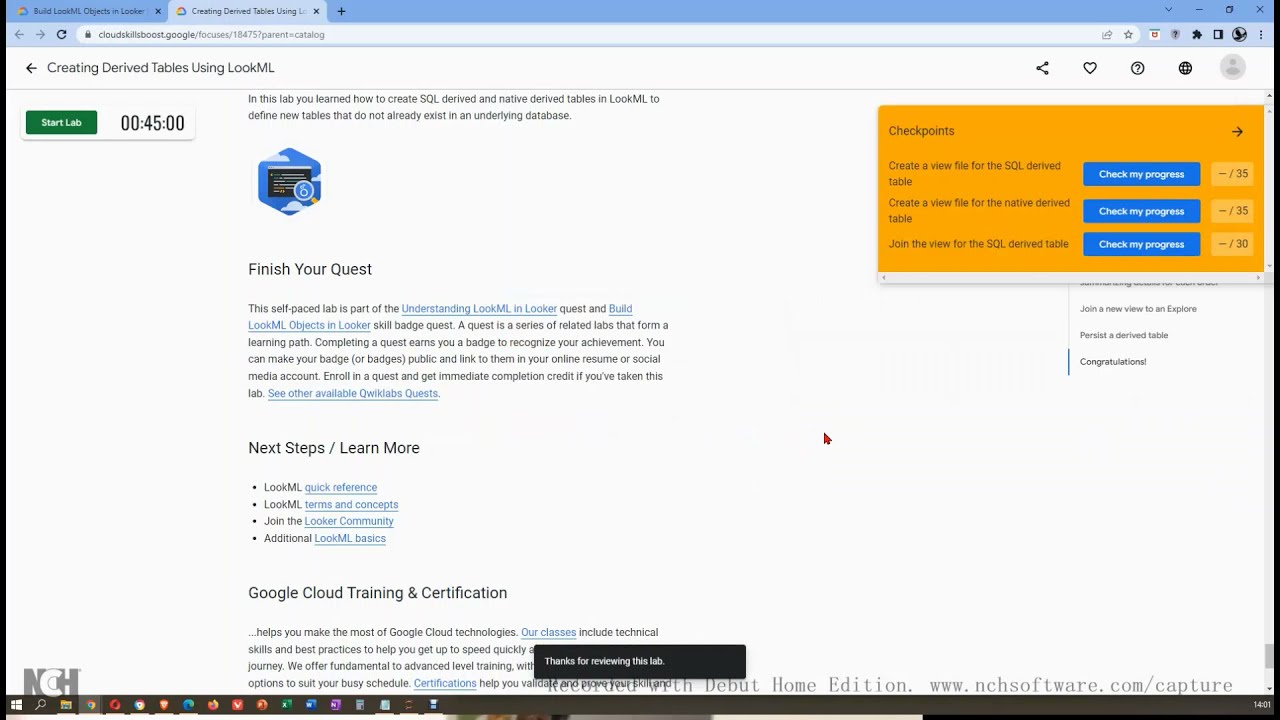Open the LookML basics link
The height and width of the screenshot is (720, 1280).
(x=350, y=538)
